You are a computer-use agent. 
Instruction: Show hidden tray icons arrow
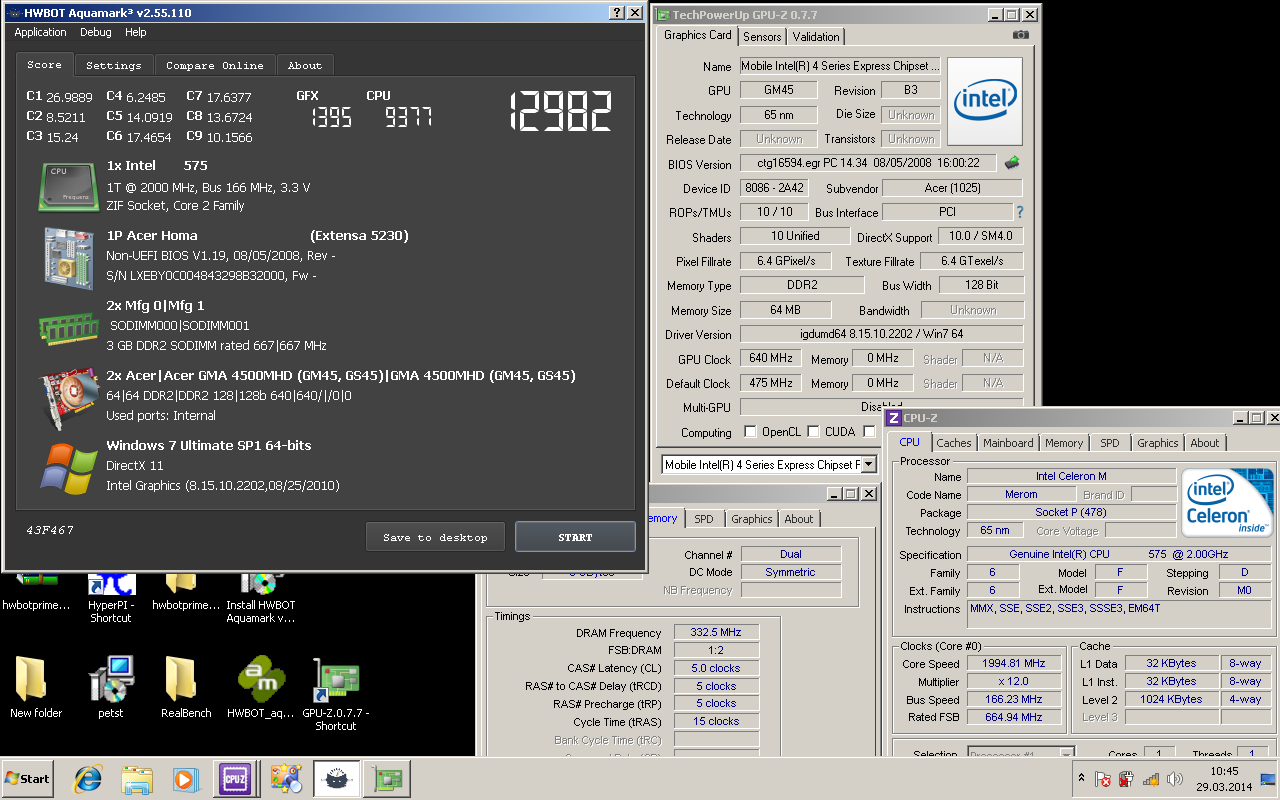click(x=1081, y=778)
